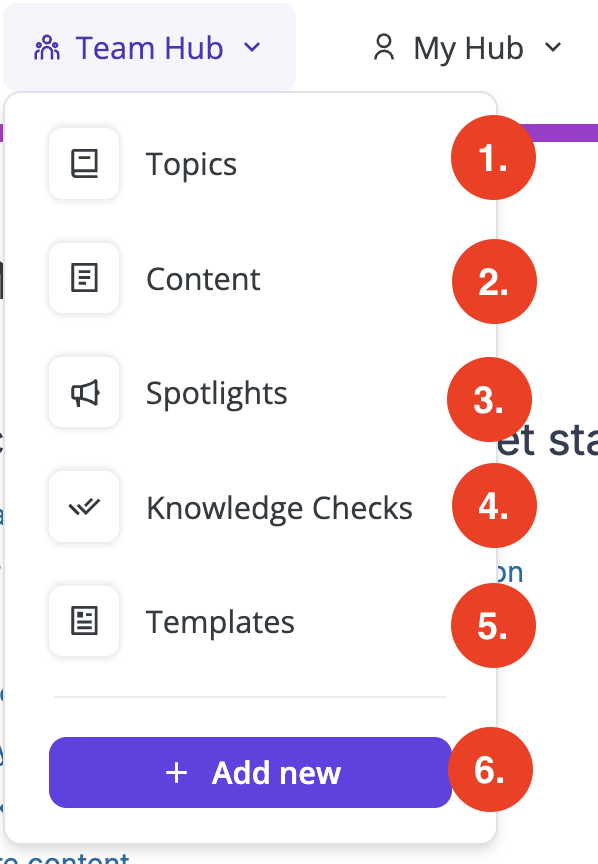Image resolution: width=598 pixels, height=864 pixels.
Task: Open the Team Hub menu label
Action: tap(149, 48)
